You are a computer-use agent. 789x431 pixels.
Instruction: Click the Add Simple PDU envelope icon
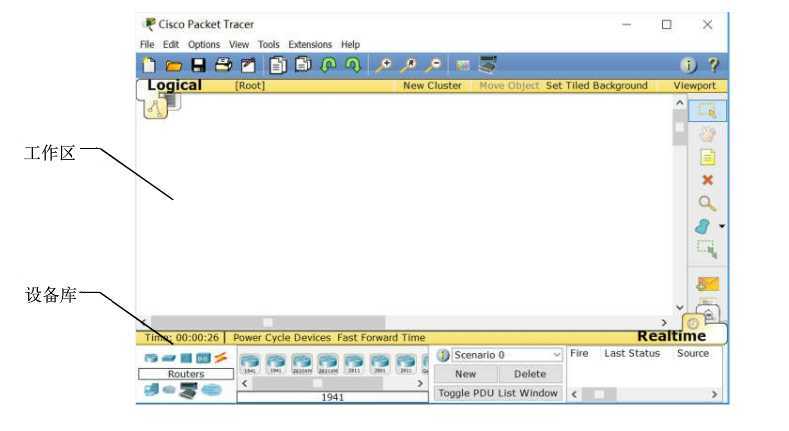click(707, 284)
